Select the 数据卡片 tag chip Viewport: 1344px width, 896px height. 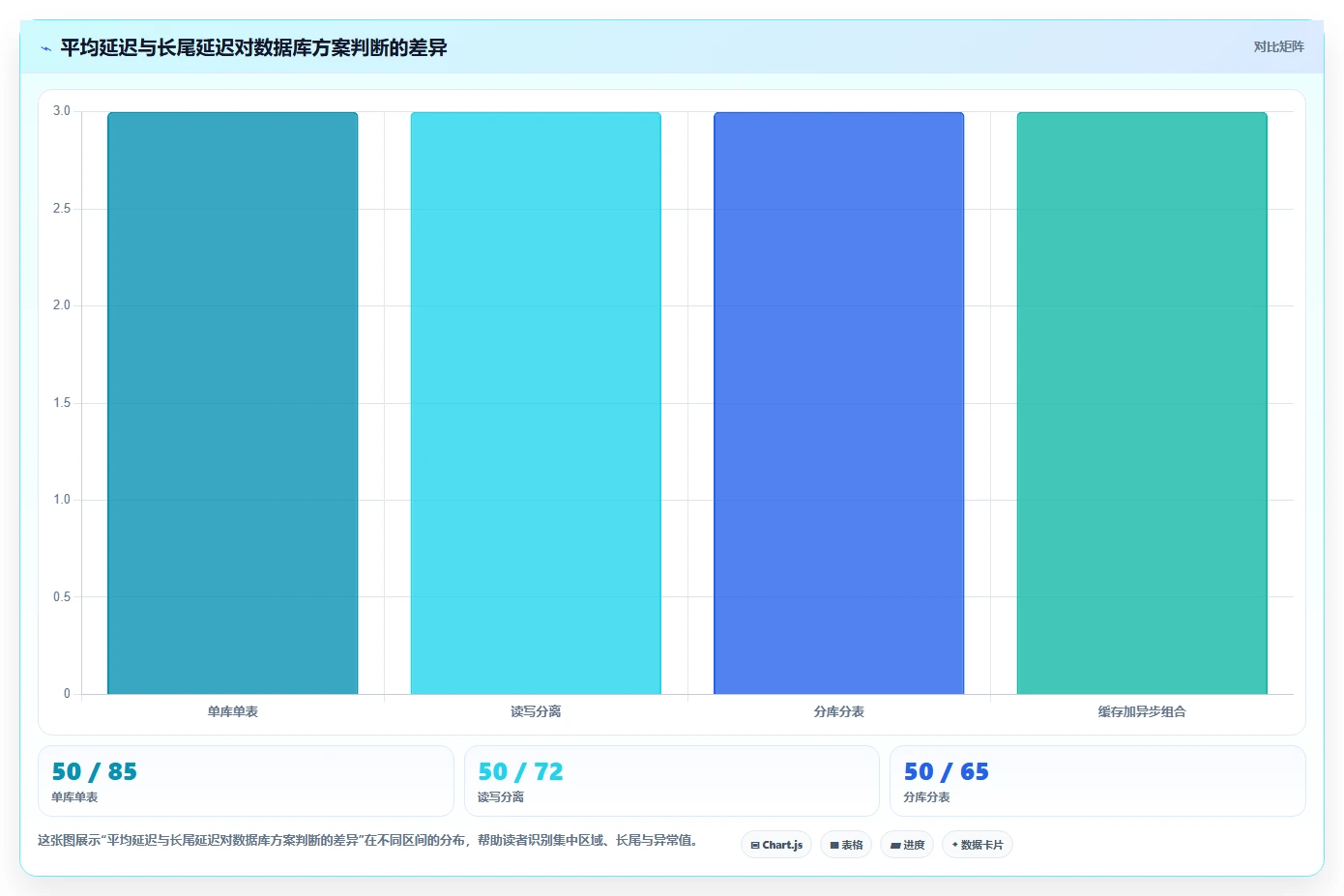pos(978,845)
